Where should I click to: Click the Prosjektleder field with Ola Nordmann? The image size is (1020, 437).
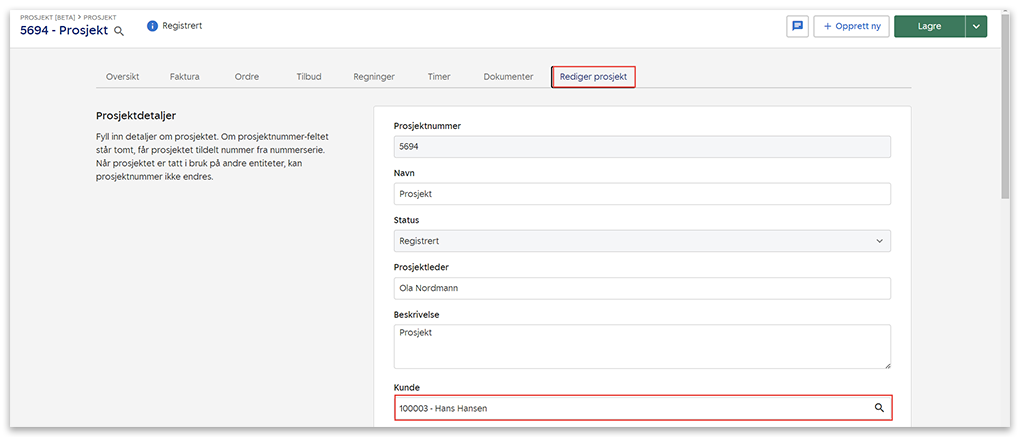(641, 288)
